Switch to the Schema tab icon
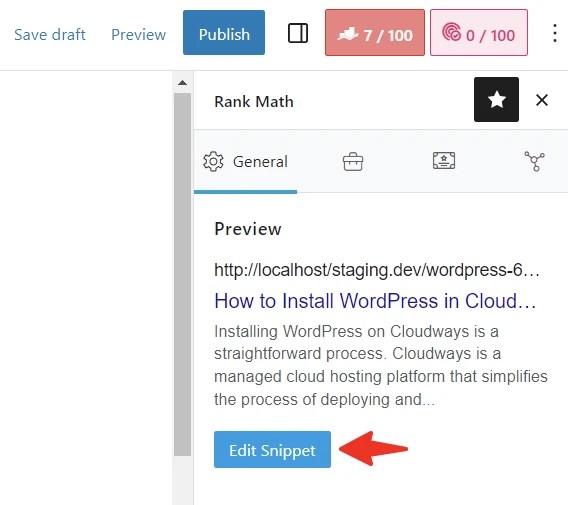 (444, 161)
